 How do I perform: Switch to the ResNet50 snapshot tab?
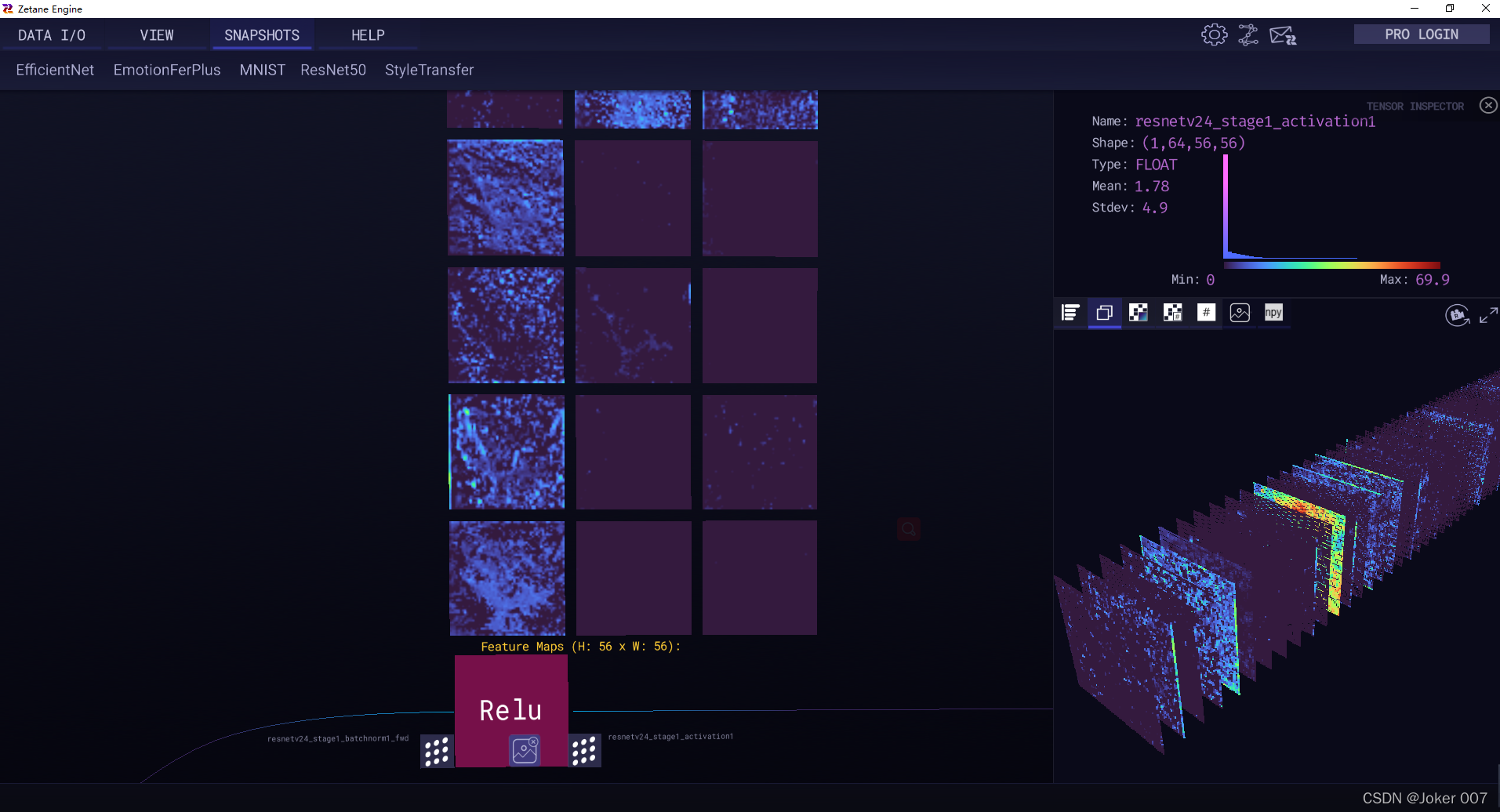[x=332, y=70]
